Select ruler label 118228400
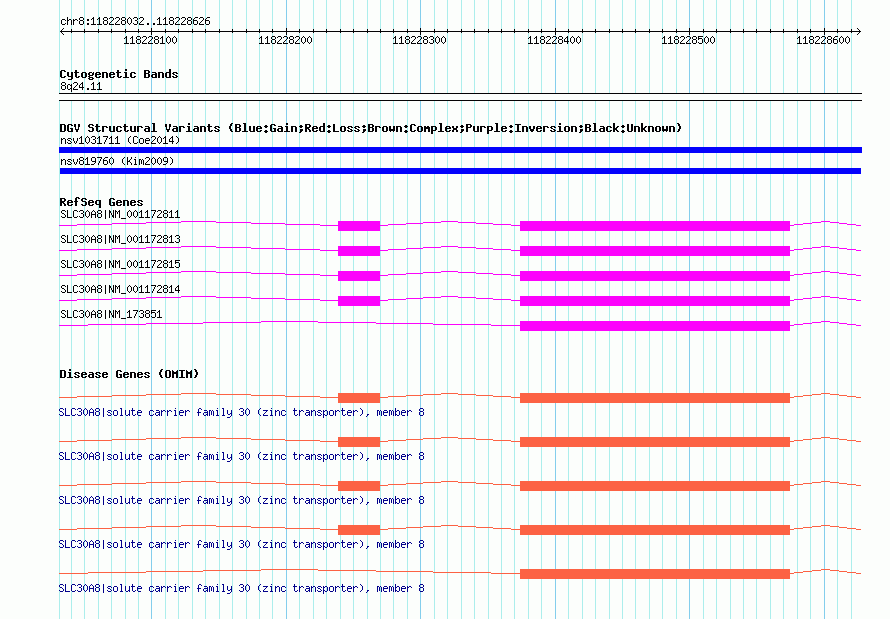Viewport: 890px width, 619px height. tap(554, 40)
